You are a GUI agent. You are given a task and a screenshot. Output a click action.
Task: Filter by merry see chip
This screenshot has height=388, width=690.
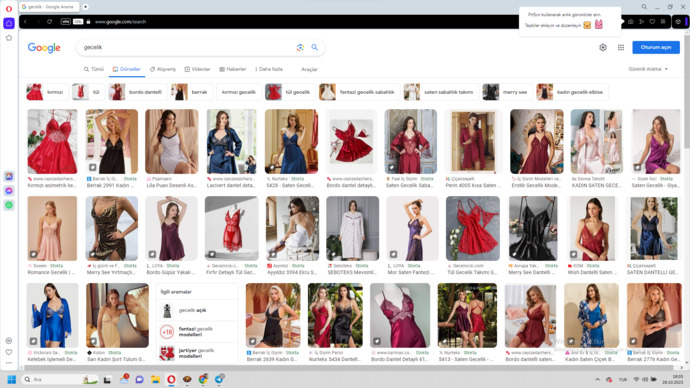[506, 92]
